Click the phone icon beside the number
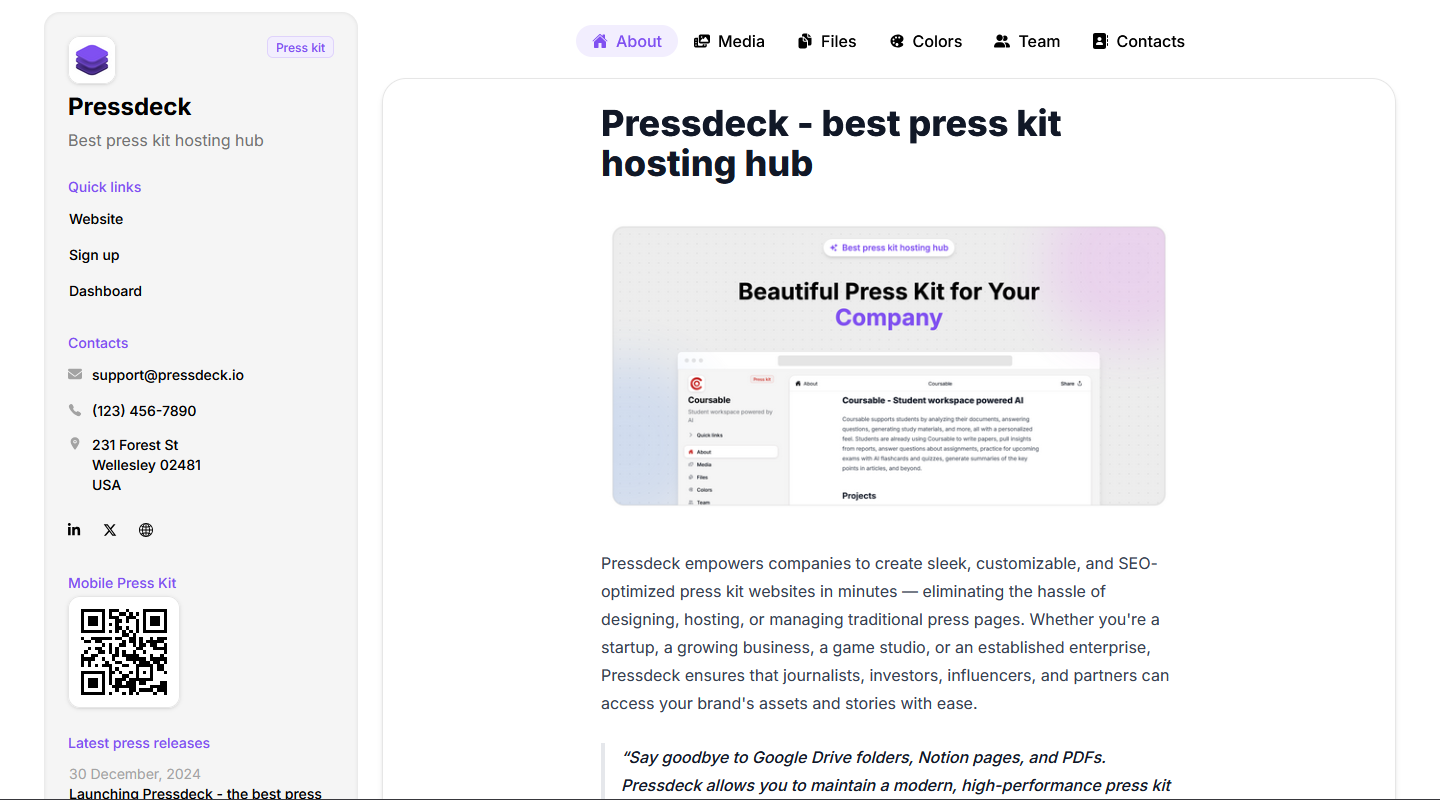 (75, 411)
